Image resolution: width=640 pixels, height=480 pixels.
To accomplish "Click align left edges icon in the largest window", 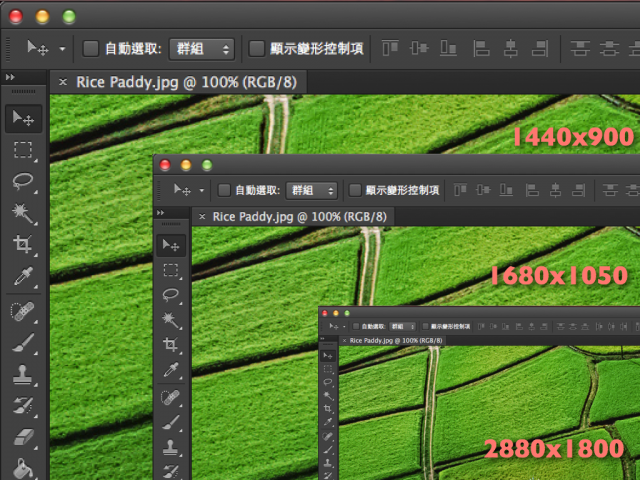I will (481, 48).
